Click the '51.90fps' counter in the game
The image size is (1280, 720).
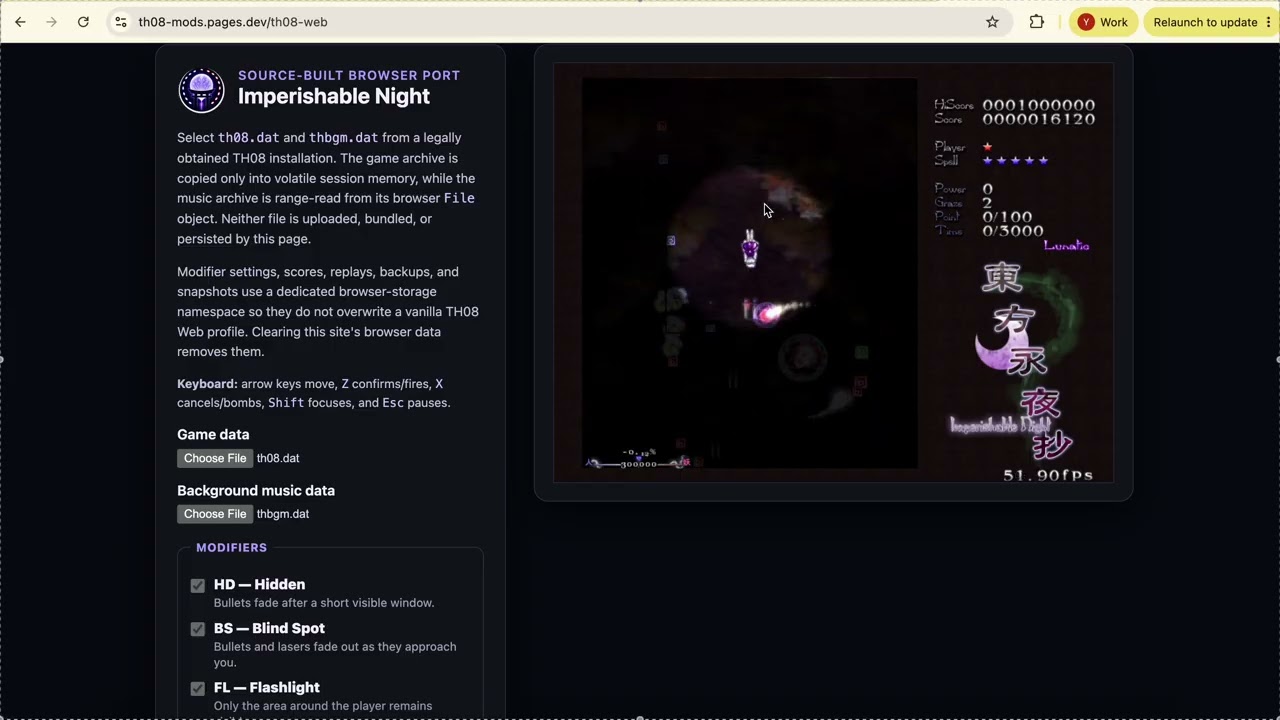(1048, 475)
